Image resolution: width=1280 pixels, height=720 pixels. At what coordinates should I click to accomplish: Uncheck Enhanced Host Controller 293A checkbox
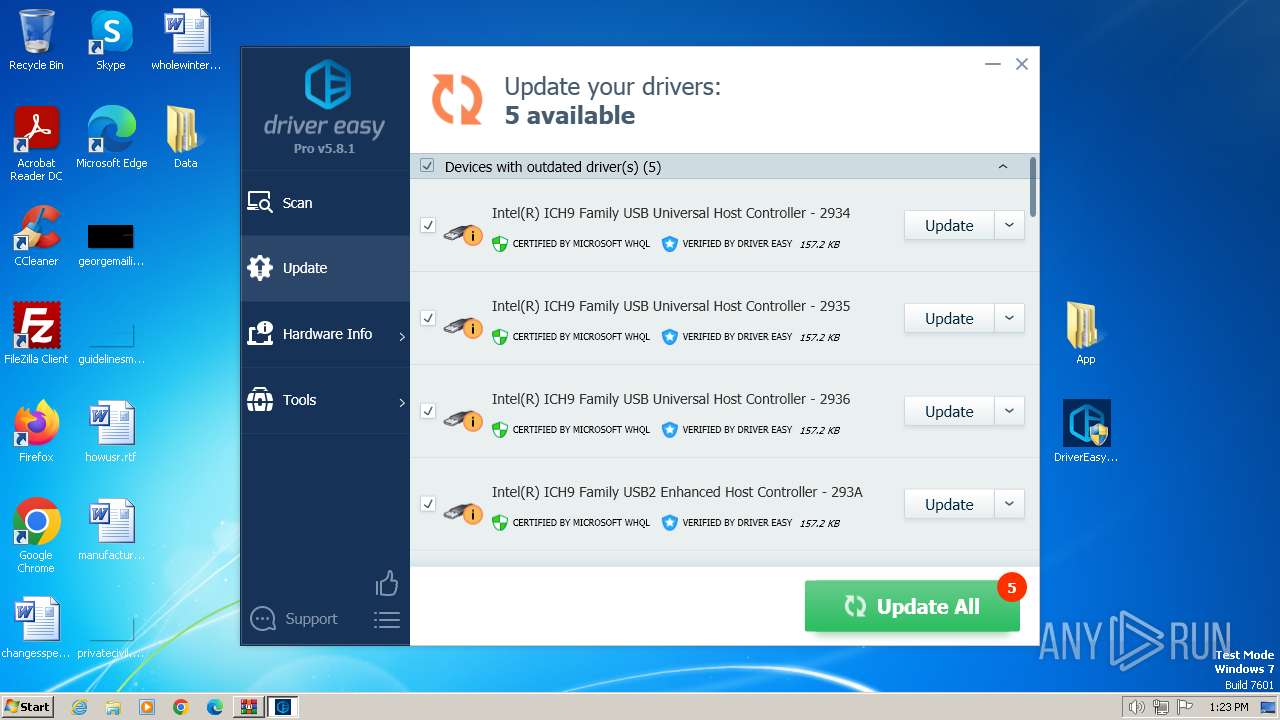(428, 505)
